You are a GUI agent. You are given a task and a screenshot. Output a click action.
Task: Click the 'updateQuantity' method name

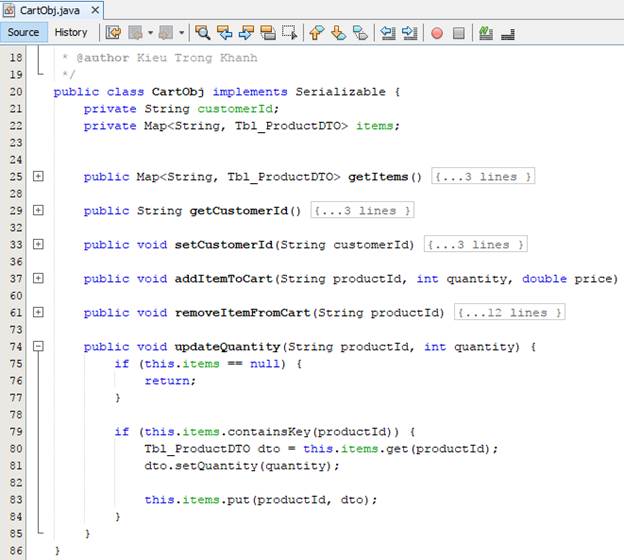228,347
